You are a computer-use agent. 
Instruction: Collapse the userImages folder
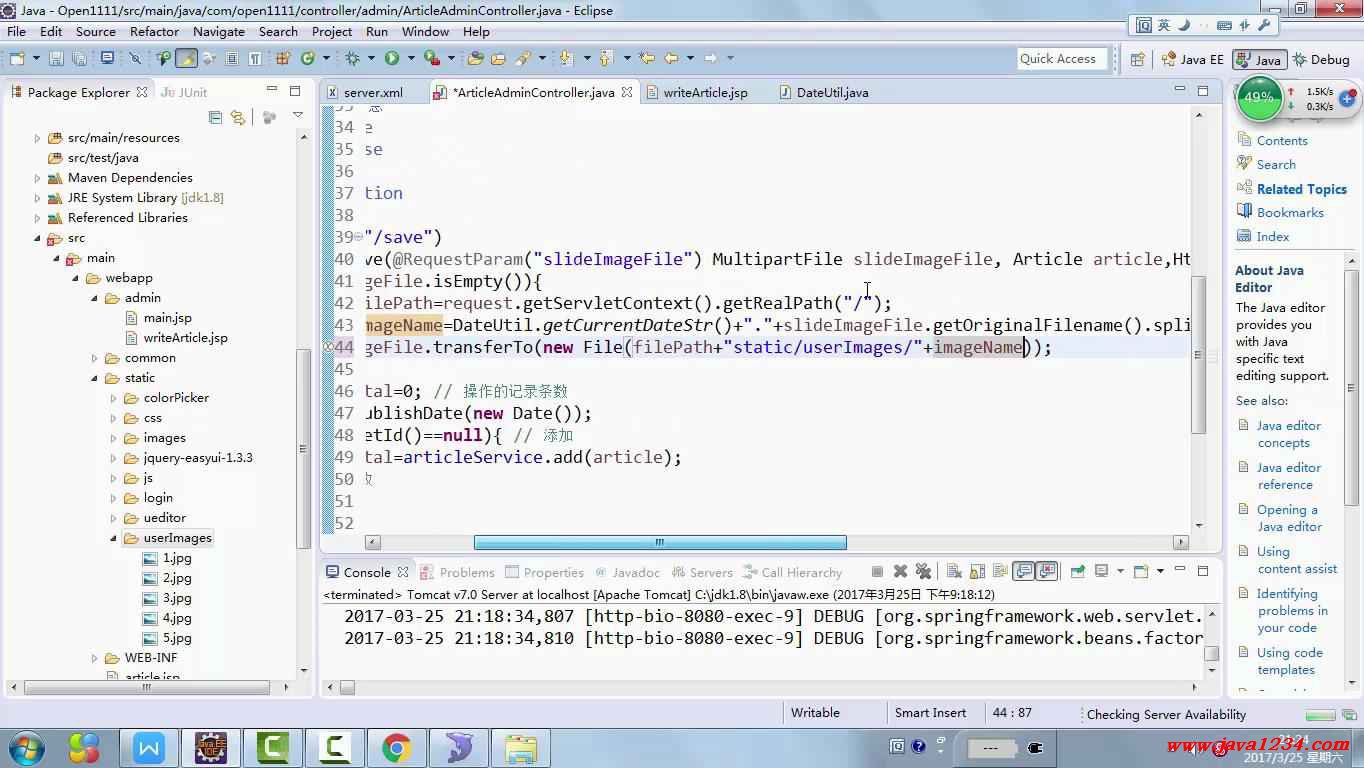click(x=114, y=538)
